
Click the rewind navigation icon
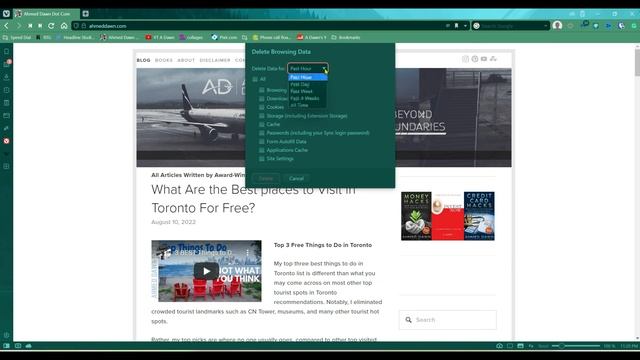(30, 26)
